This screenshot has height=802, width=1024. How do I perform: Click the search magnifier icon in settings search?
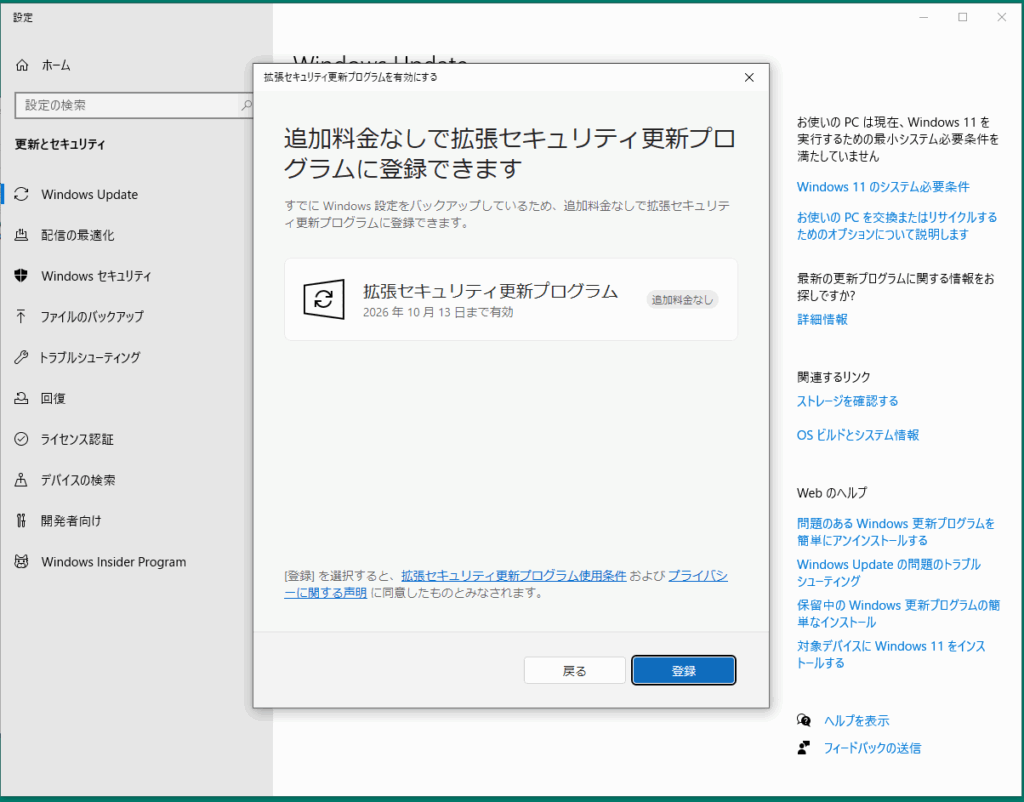click(x=246, y=105)
